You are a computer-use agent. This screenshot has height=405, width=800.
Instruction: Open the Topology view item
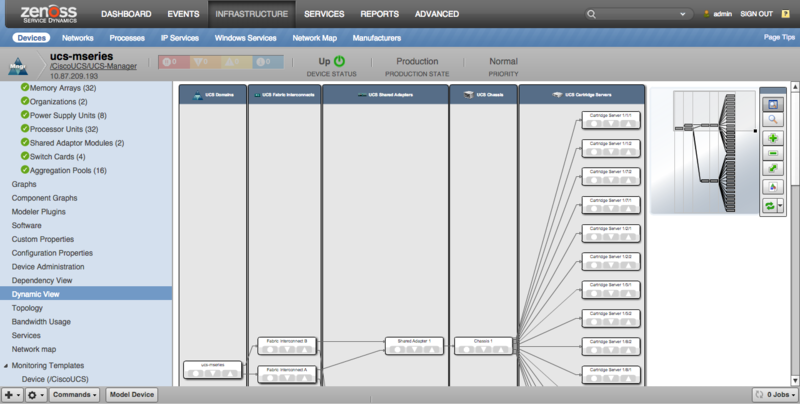[27, 308]
